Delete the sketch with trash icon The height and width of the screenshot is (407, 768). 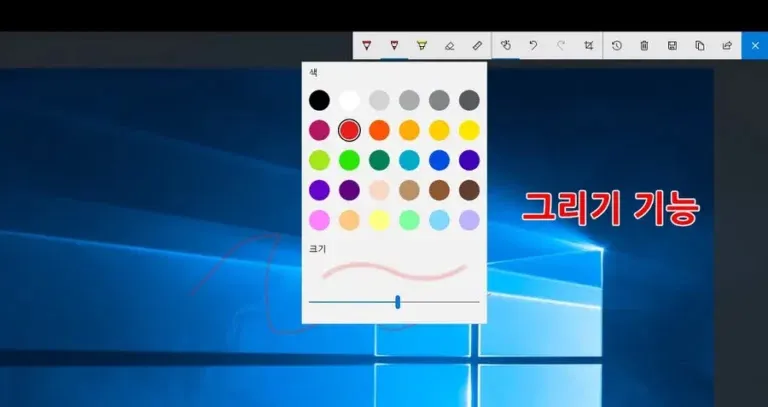(644, 46)
